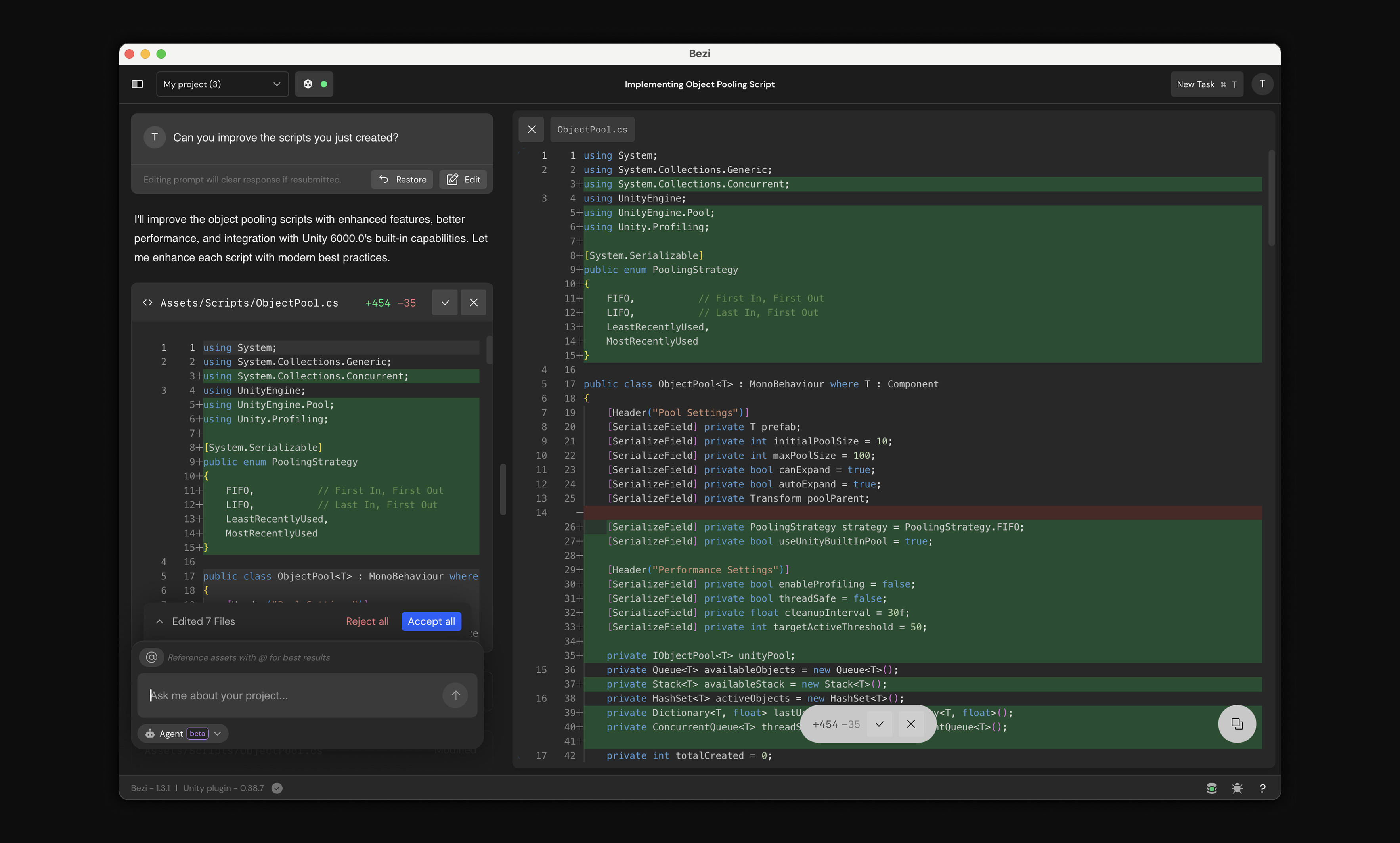Collapse the Edited 7 Files list
Viewport: 1400px width, 843px height.
[x=160, y=621]
